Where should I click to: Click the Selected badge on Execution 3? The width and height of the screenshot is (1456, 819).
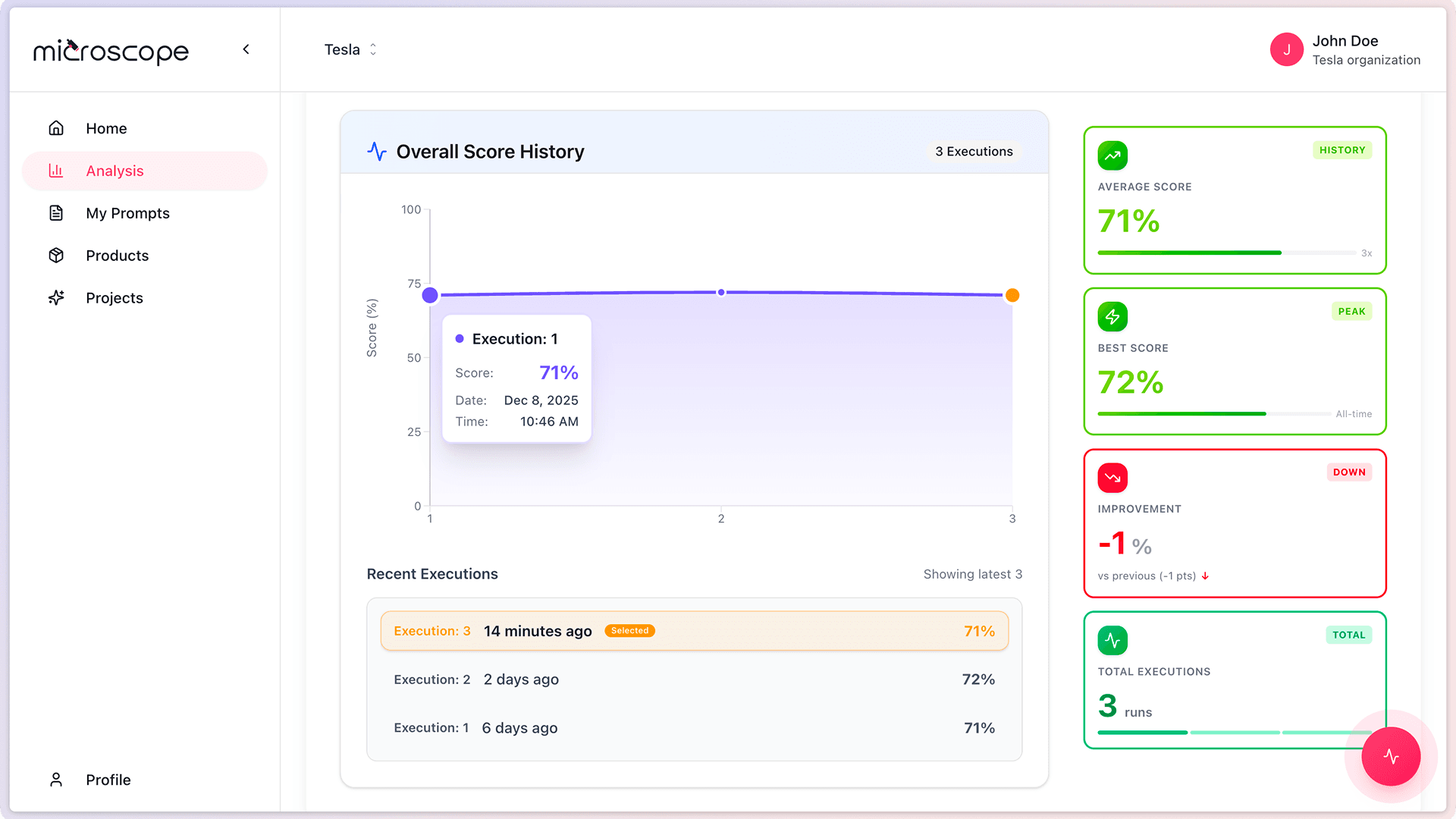pos(629,630)
